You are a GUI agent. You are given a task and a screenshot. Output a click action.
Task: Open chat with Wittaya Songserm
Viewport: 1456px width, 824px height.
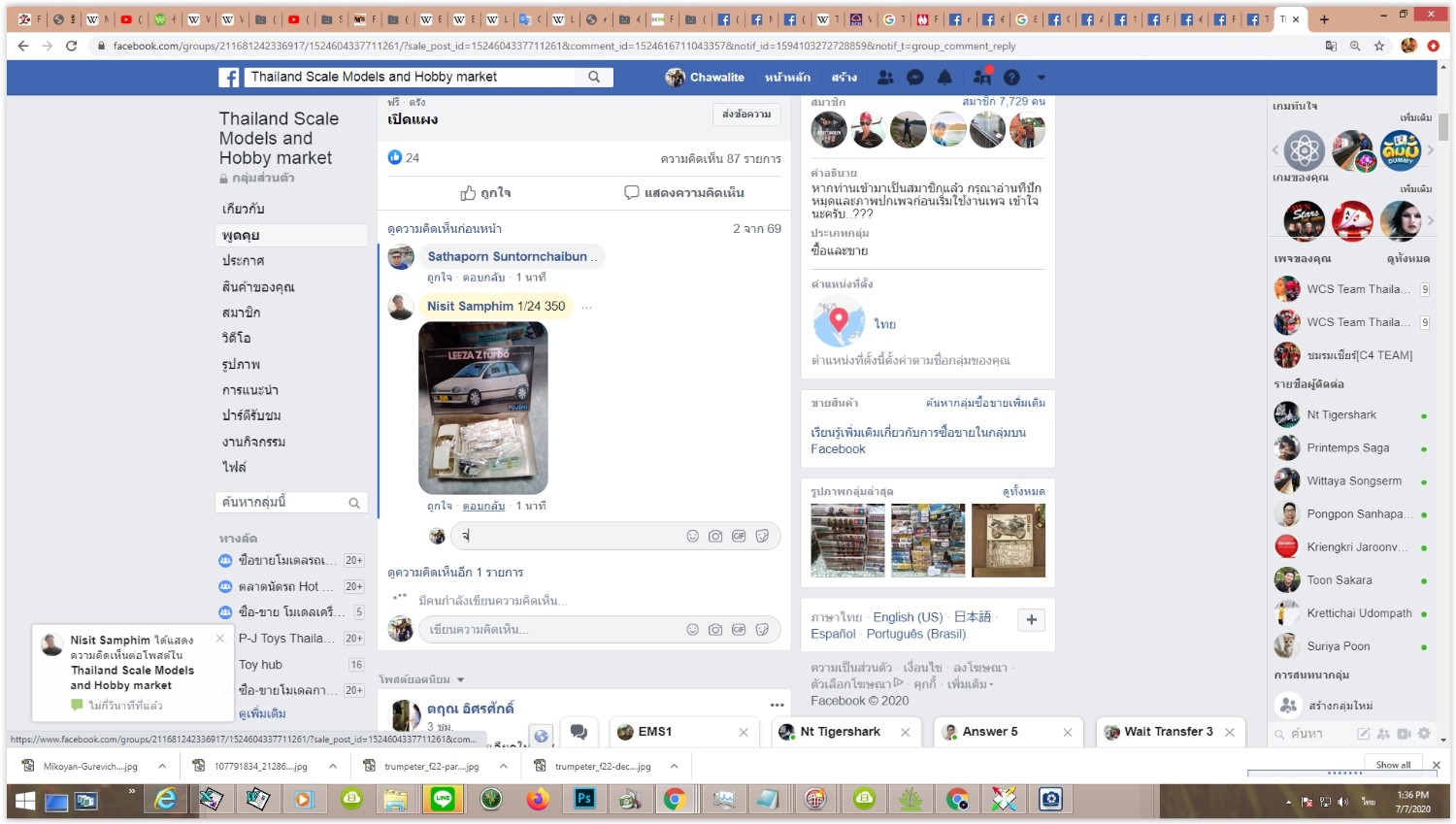(1354, 480)
